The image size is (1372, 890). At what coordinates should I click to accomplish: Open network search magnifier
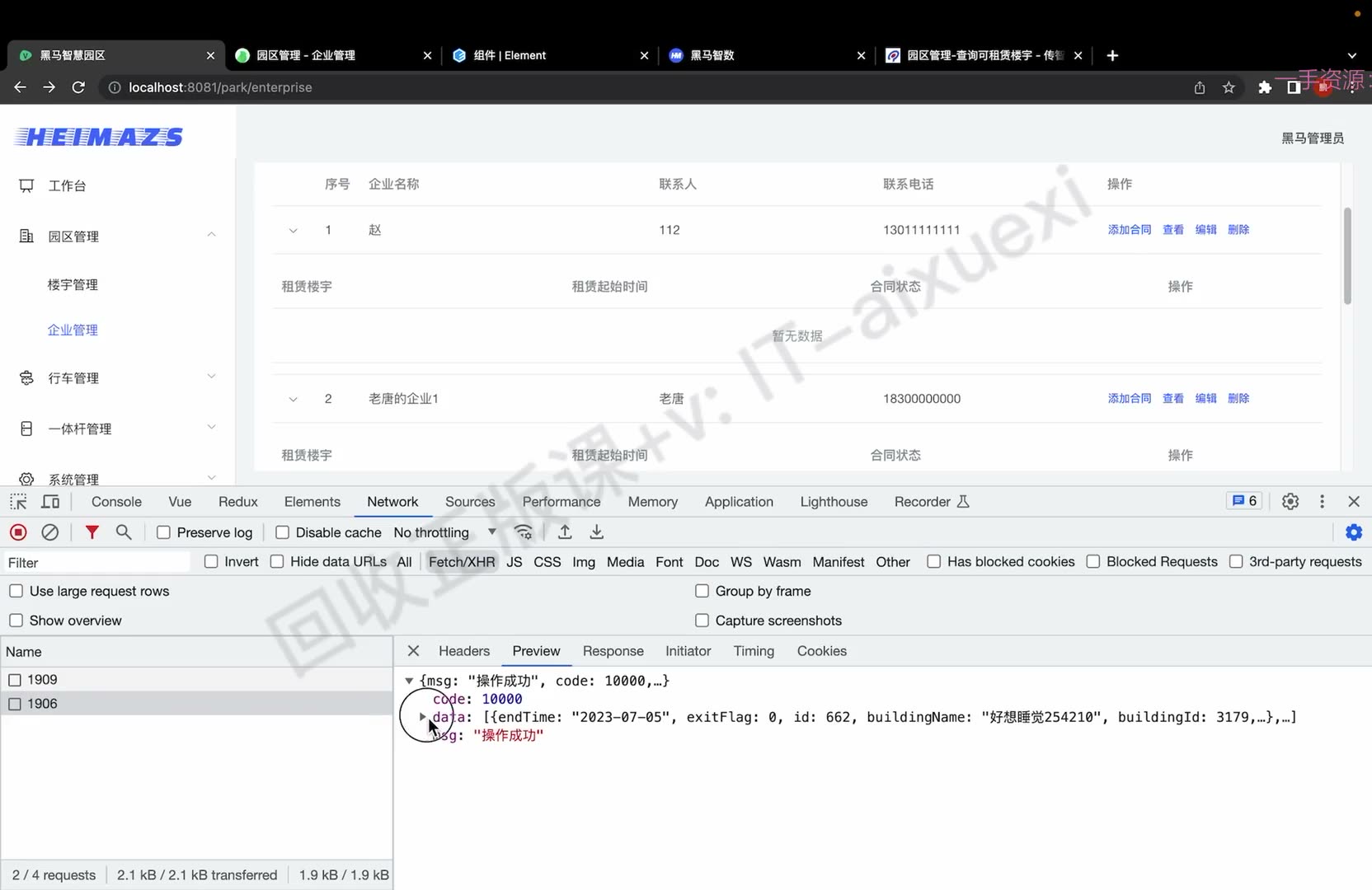[124, 532]
